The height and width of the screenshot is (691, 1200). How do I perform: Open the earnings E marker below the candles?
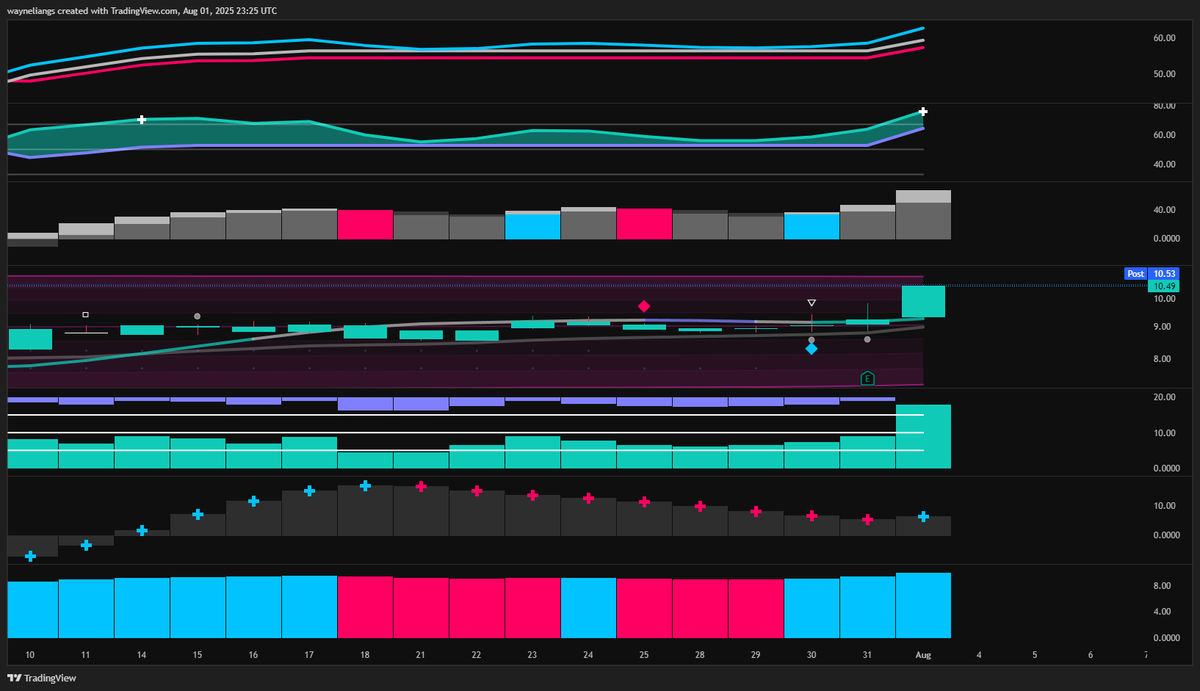tap(867, 378)
